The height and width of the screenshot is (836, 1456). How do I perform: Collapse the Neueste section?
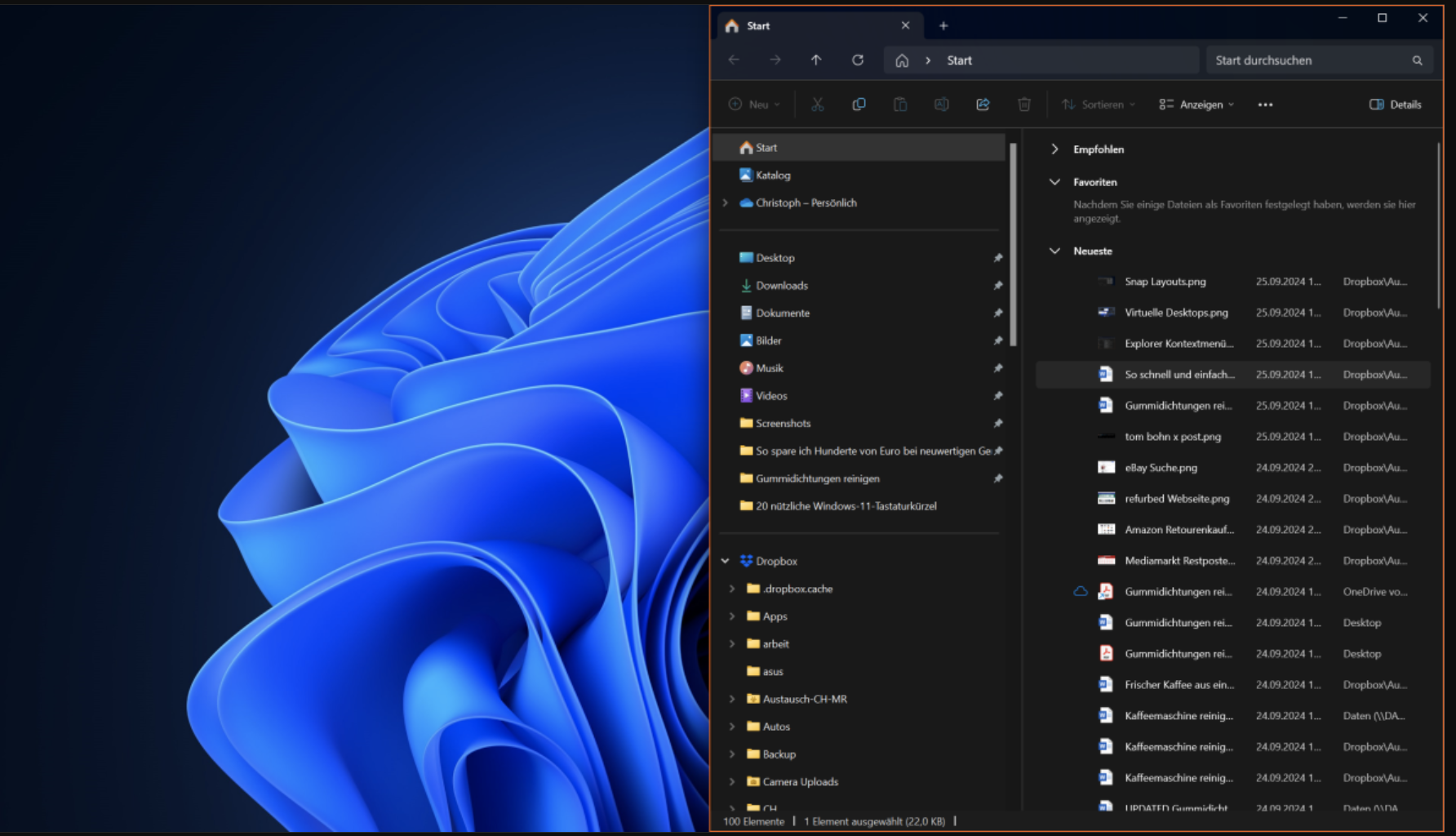pyautogui.click(x=1054, y=251)
